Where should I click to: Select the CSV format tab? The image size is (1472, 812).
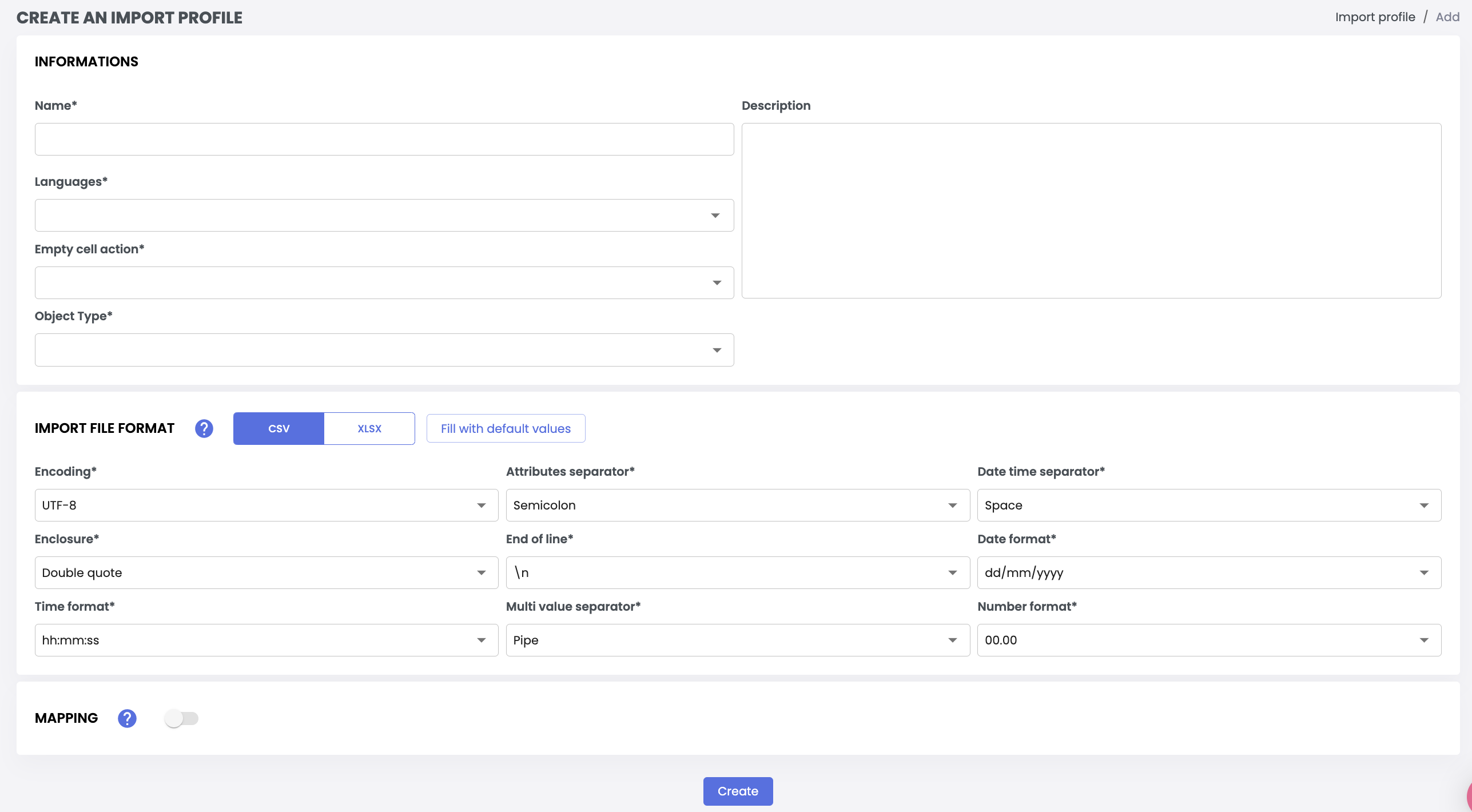pyautogui.click(x=279, y=428)
